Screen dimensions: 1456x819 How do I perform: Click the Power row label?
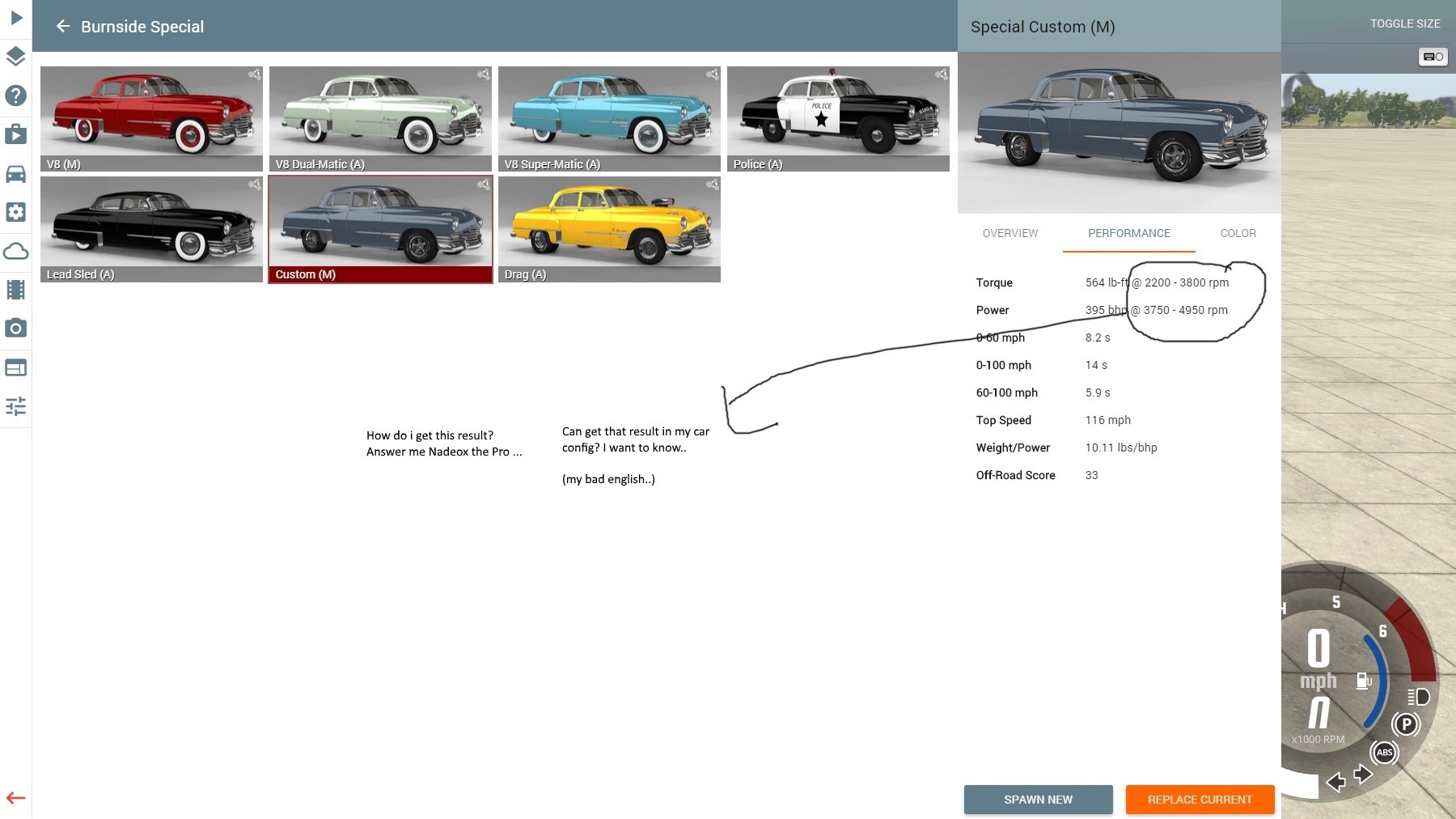click(993, 310)
